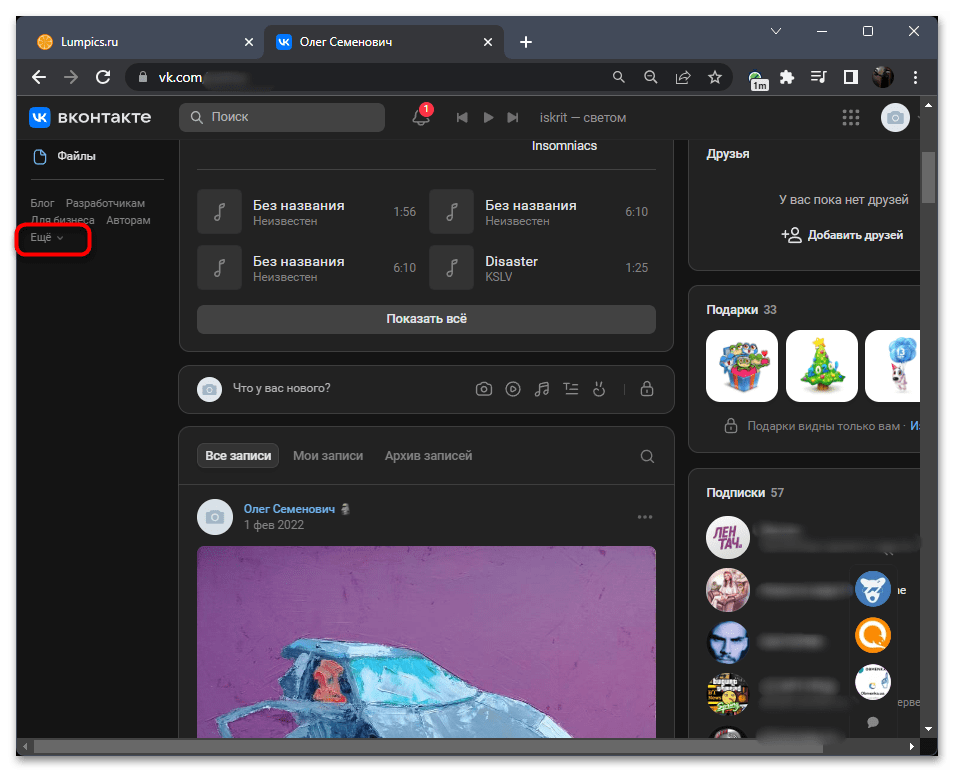Open the Блог footer link
This screenshot has width=954, height=772.
[x=42, y=203]
